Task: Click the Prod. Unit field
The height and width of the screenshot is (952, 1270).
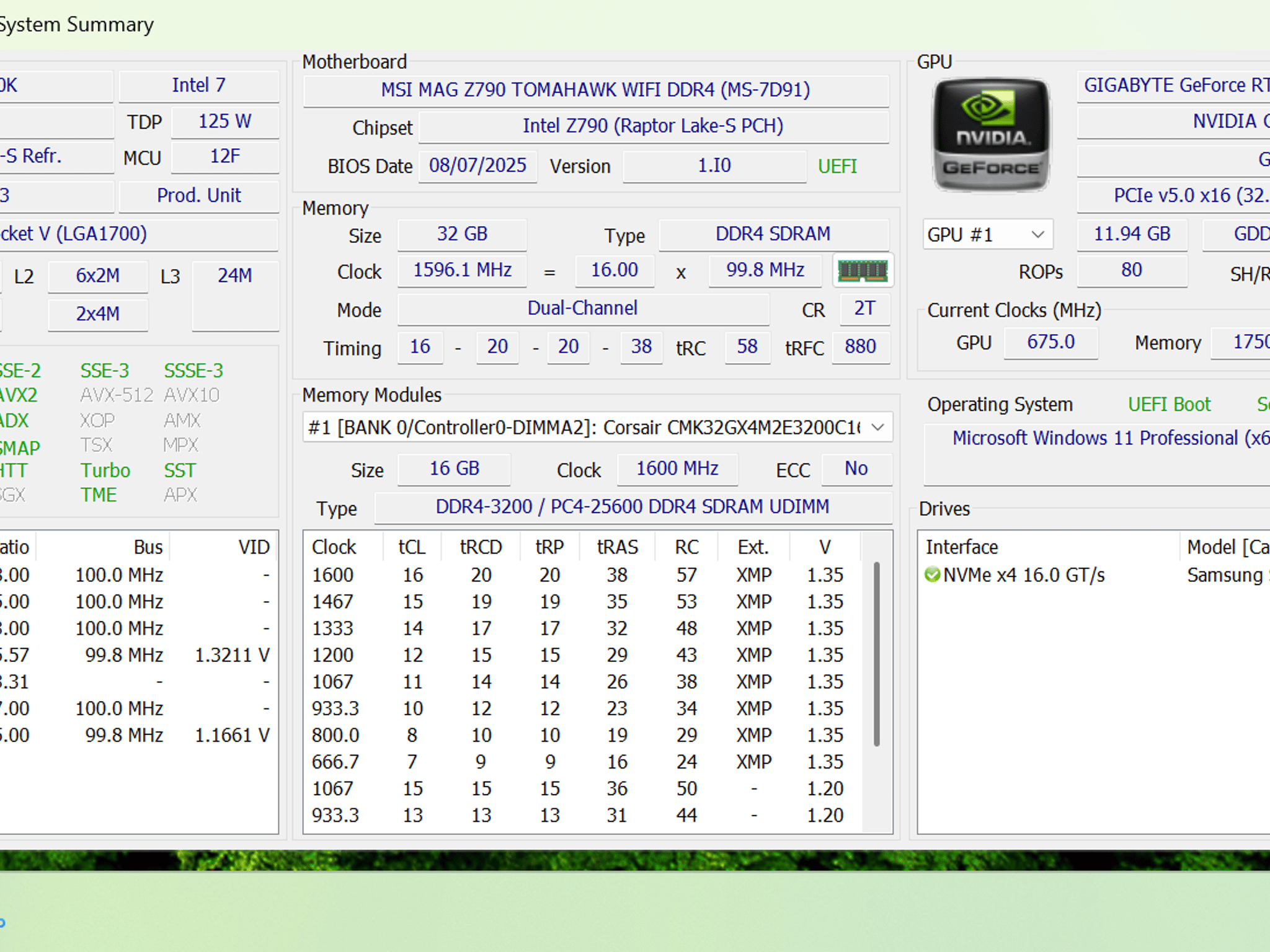Action: point(198,196)
